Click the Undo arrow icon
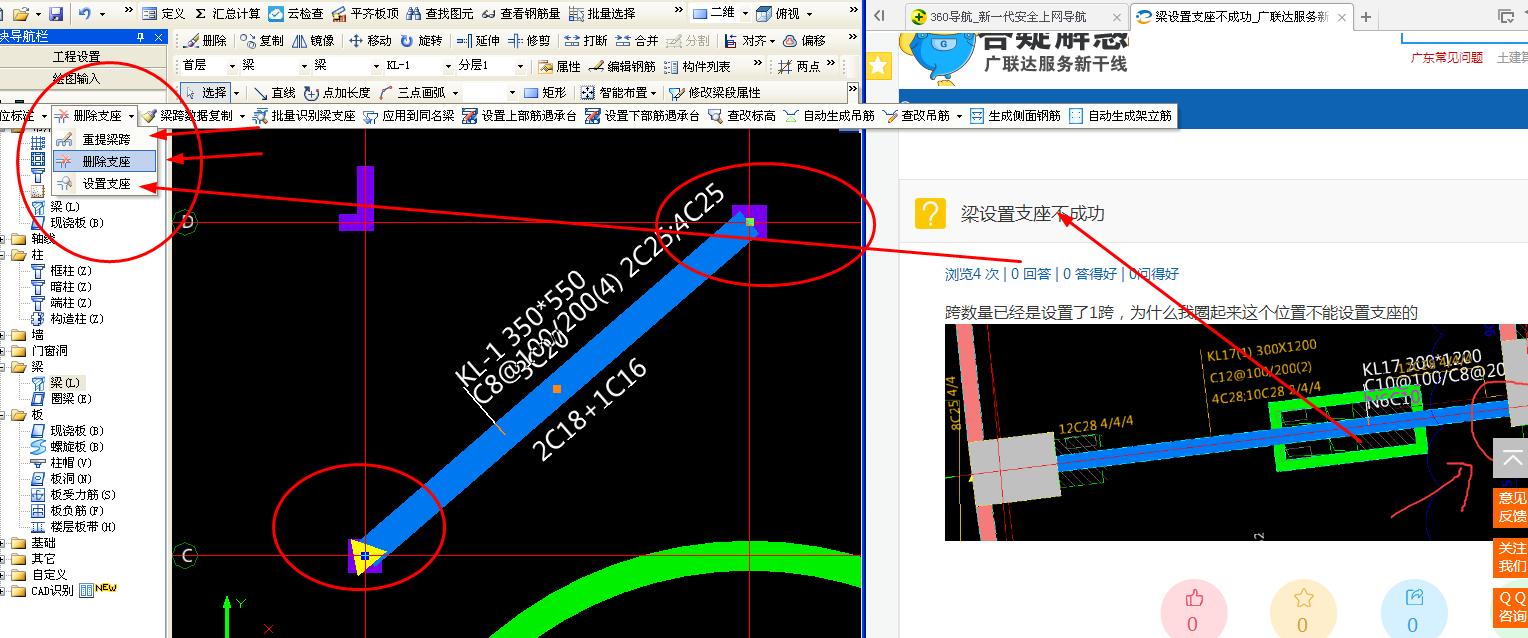Viewport: 1528px width, 638px height. [x=85, y=14]
